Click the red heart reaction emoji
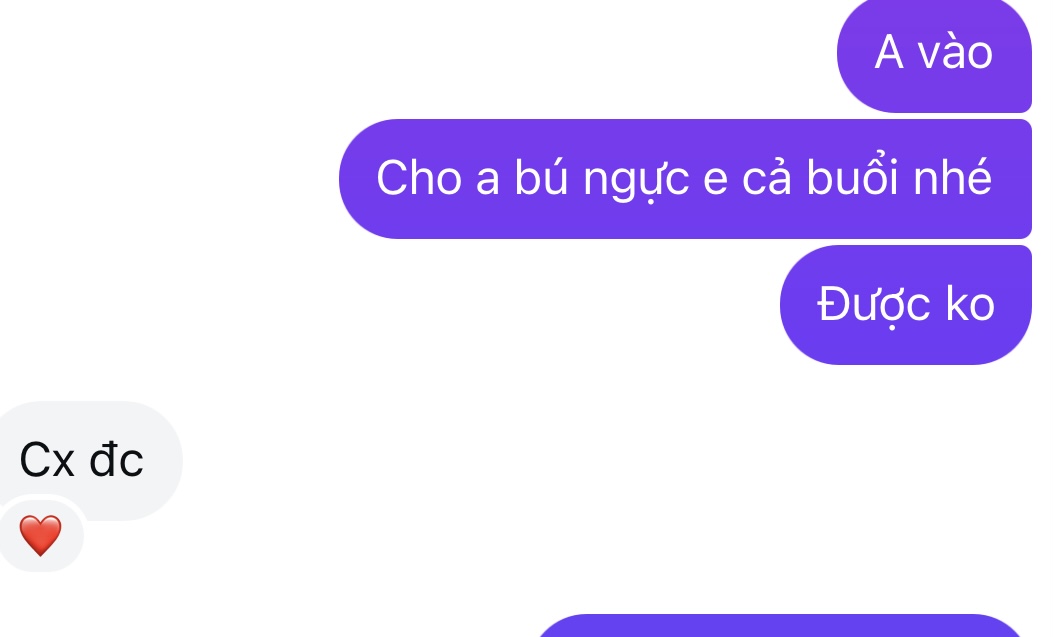 pos(40,535)
